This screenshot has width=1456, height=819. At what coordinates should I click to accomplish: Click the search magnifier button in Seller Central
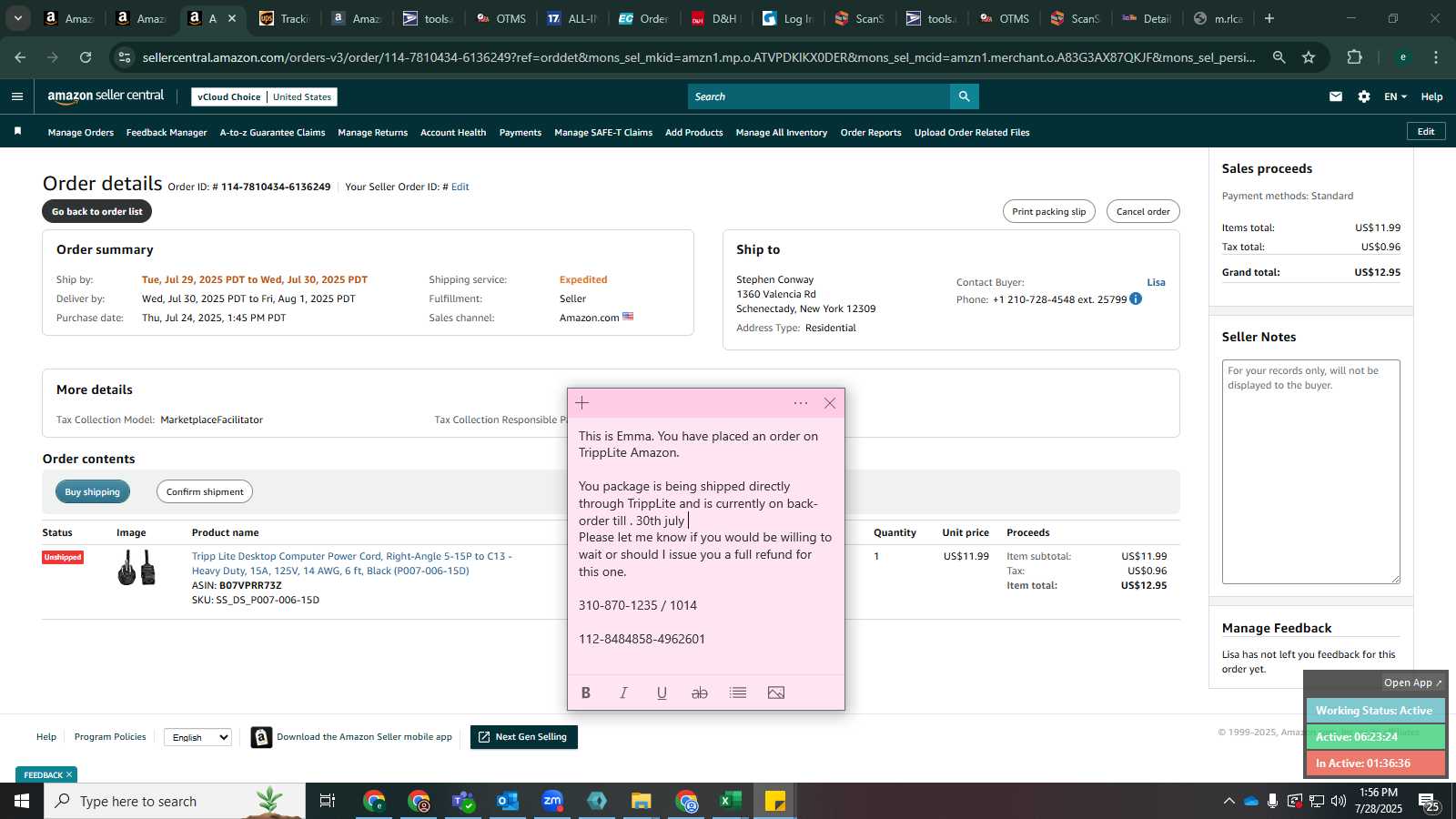(964, 96)
